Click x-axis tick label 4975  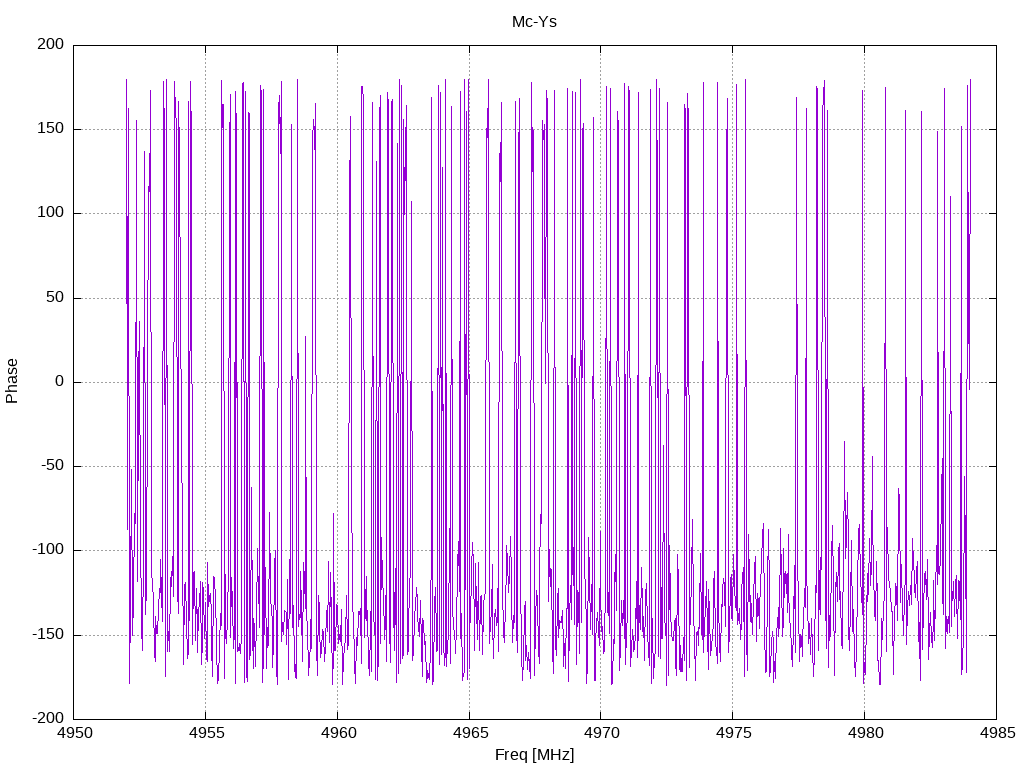click(733, 733)
